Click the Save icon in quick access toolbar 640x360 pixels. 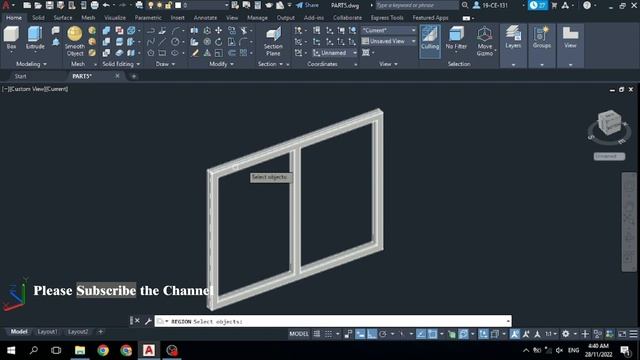(x=49, y=5)
